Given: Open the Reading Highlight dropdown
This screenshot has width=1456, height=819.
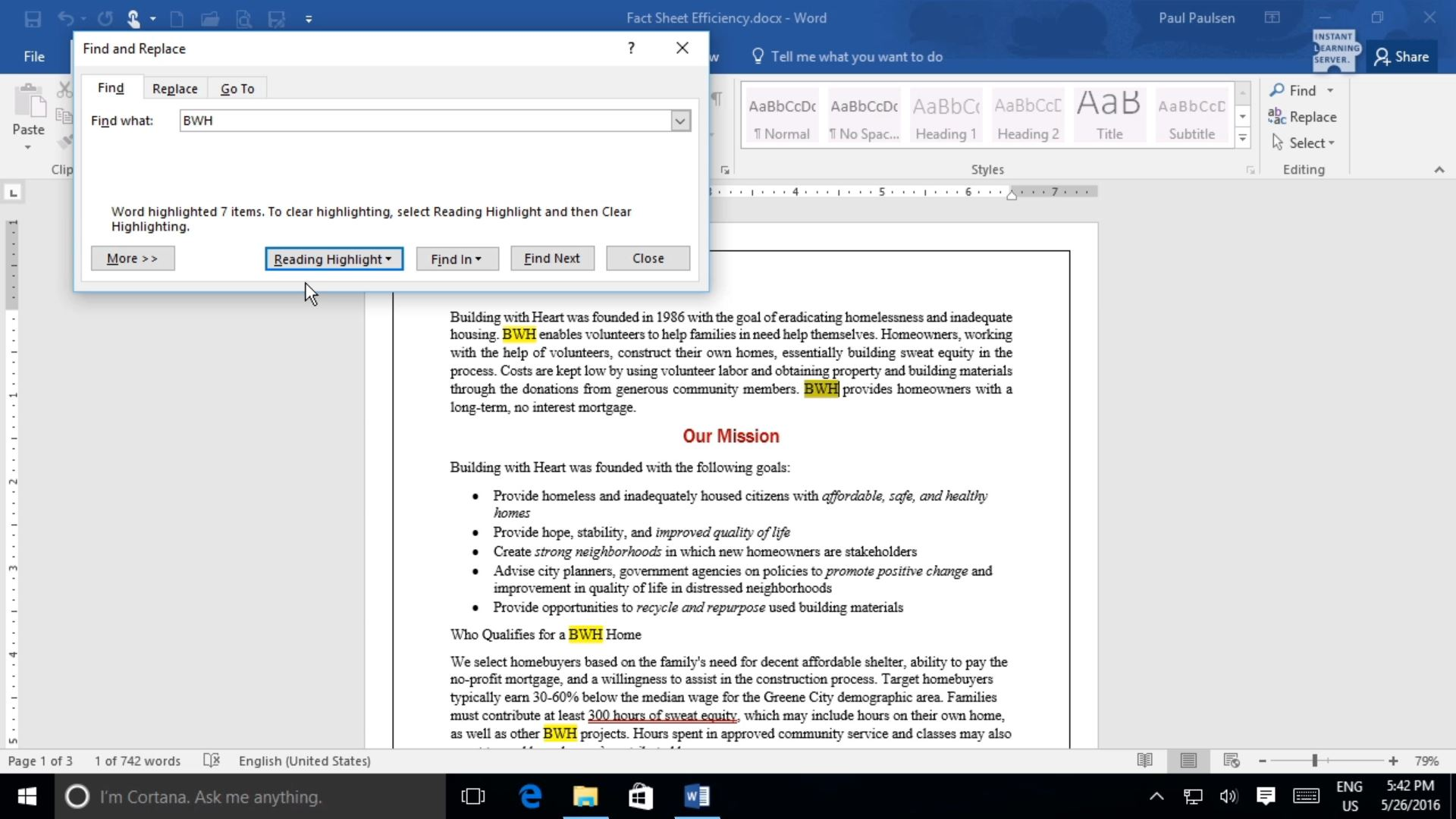Looking at the screenshot, I should (333, 259).
